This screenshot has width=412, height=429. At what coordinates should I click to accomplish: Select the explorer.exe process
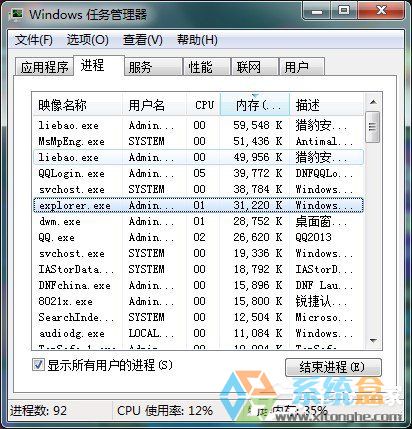pyautogui.click(x=198, y=205)
